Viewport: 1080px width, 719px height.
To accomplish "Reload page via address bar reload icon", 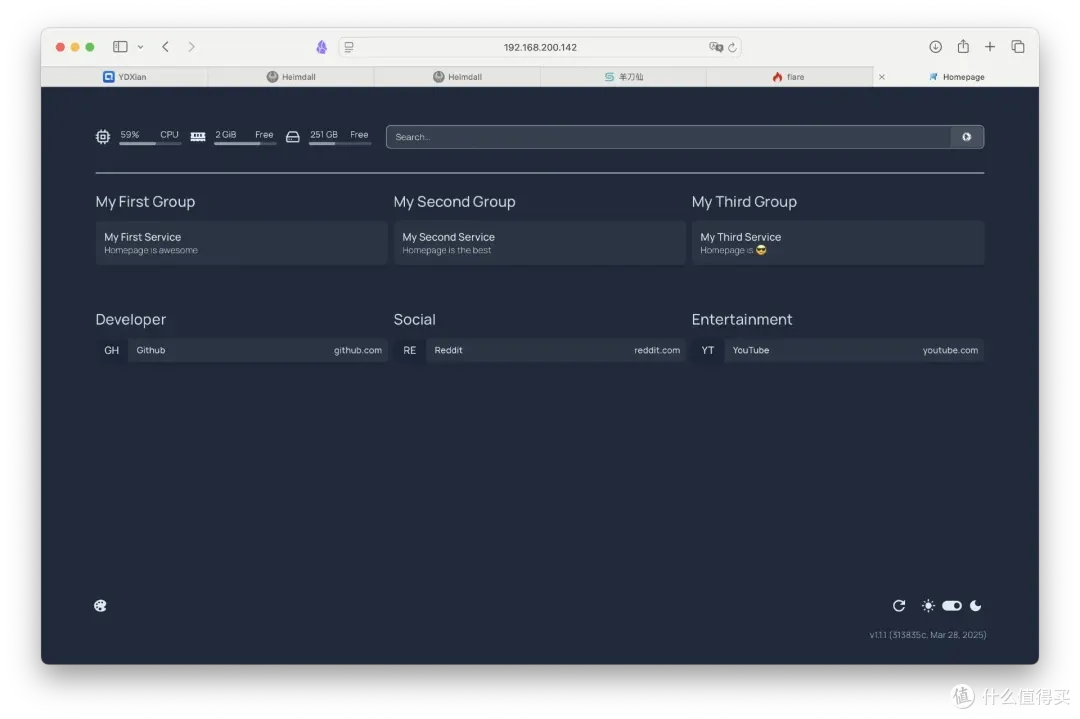I will tap(732, 48).
